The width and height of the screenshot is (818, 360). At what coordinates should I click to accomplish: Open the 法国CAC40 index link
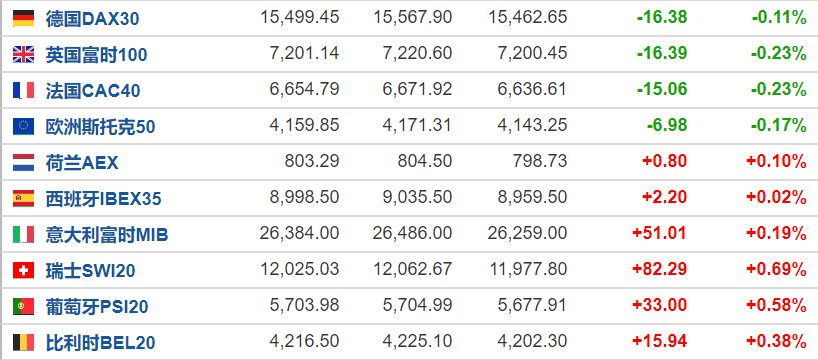click(x=93, y=91)
